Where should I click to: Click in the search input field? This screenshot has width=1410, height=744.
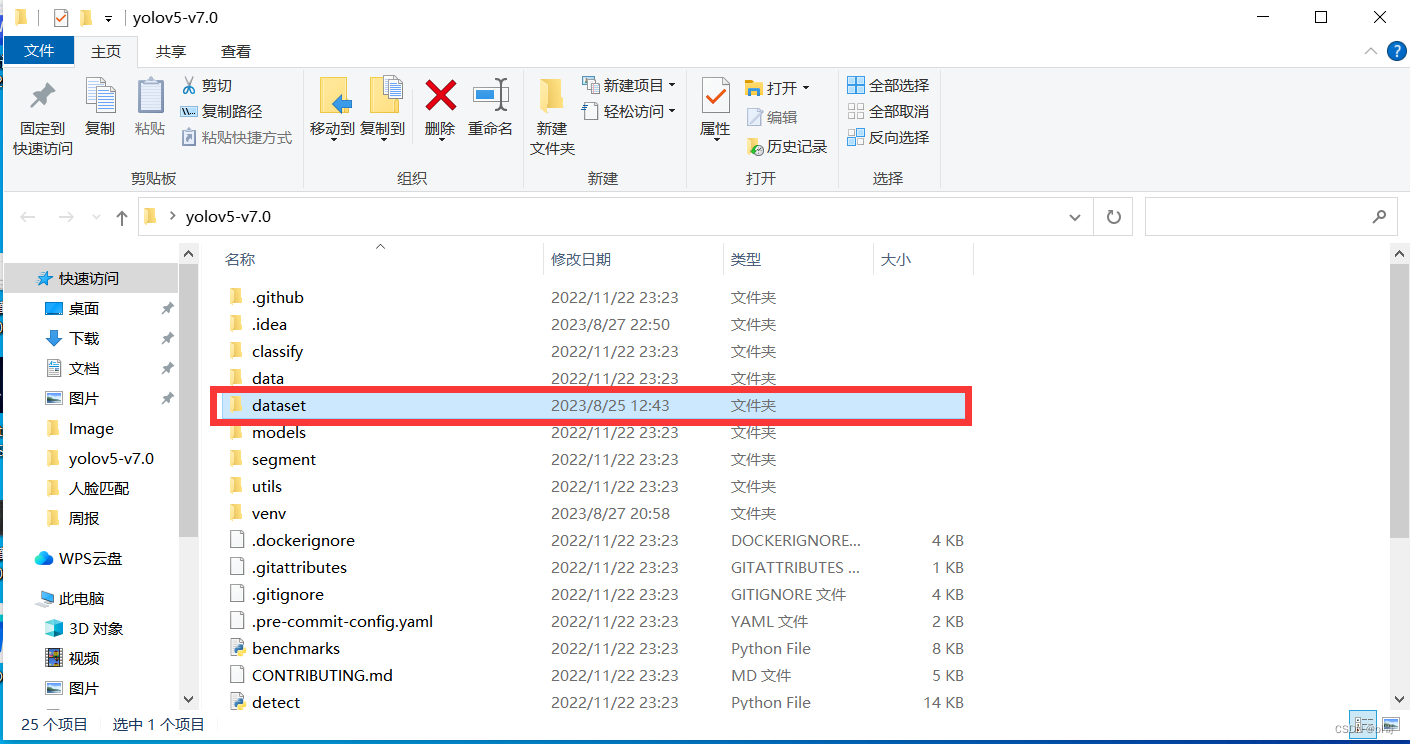click(1258, 216)
